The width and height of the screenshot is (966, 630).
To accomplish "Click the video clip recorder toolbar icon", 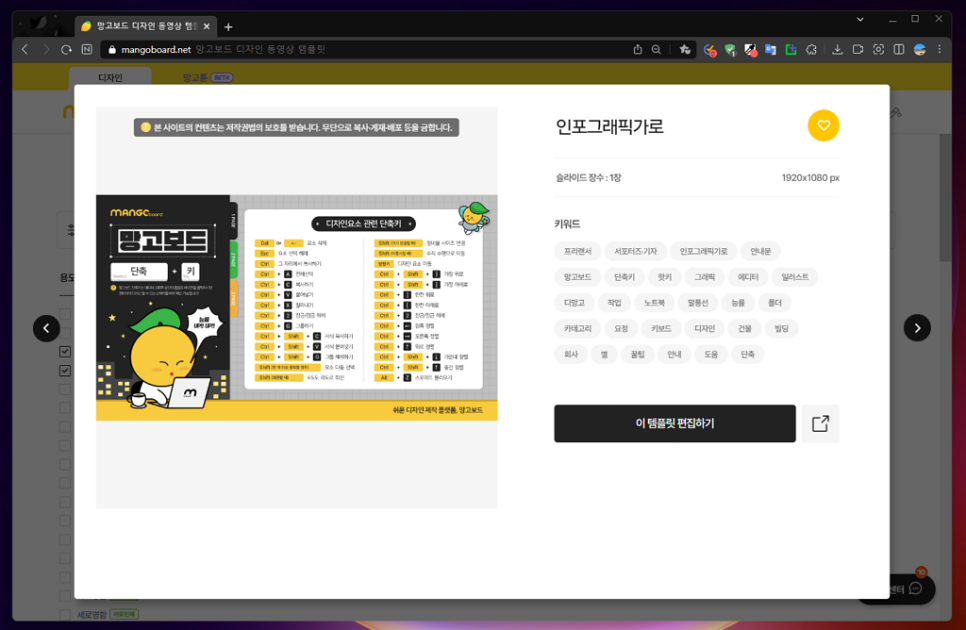I will pyautogui.click(x=858, y=49).
